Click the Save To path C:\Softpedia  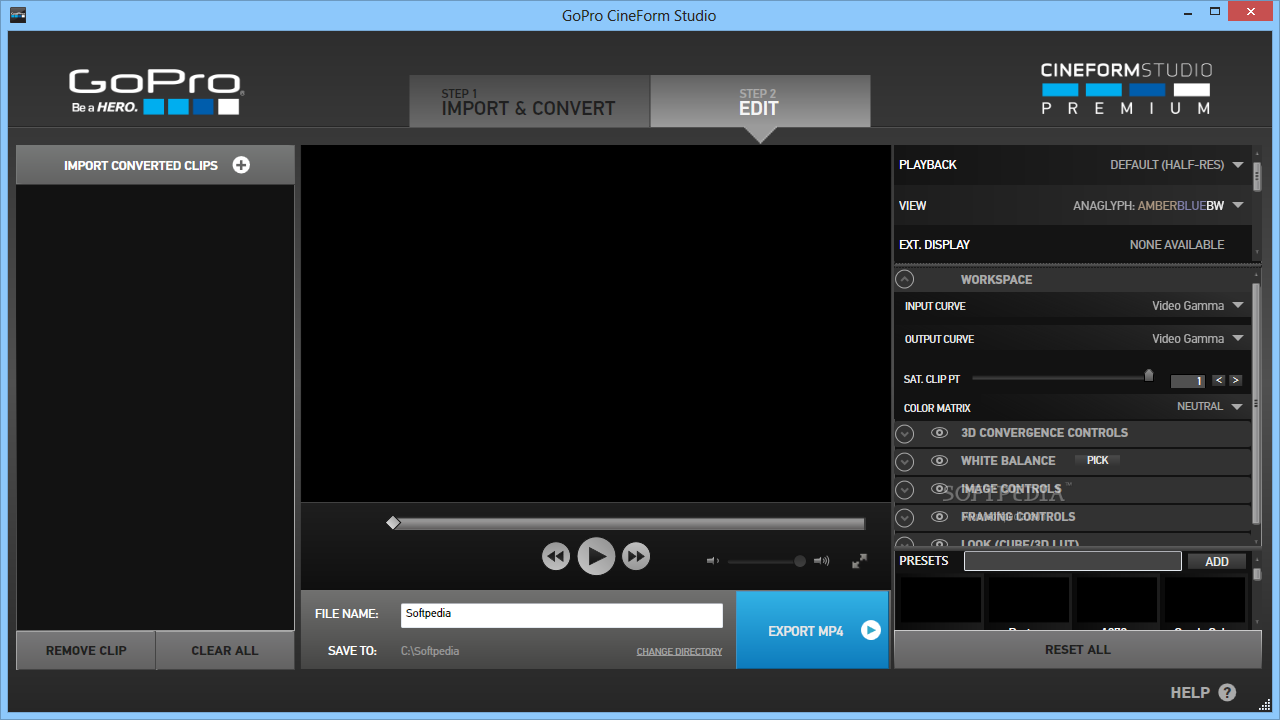point(430,651)
